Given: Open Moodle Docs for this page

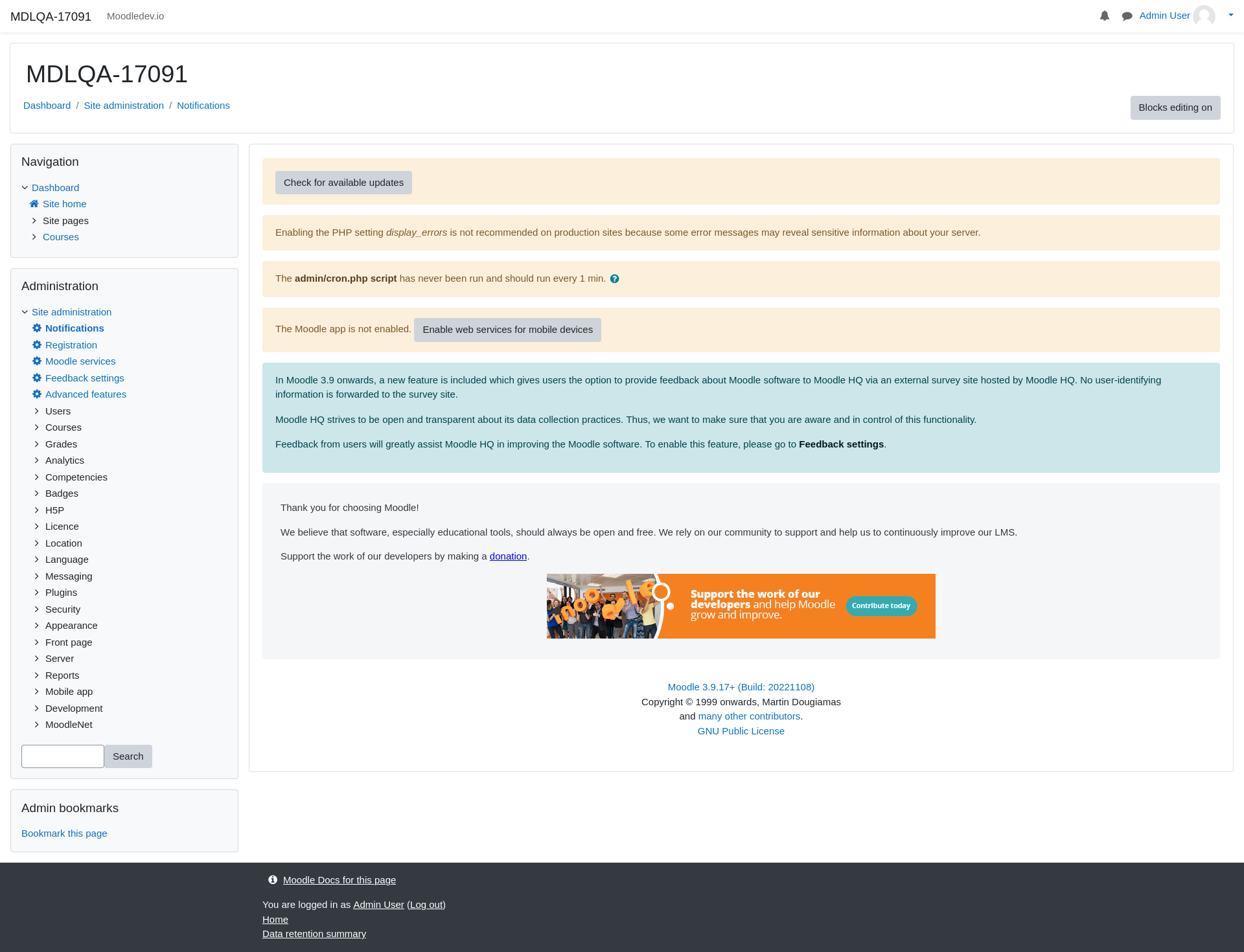Looking at the screenshot, I should pos(340,880).
